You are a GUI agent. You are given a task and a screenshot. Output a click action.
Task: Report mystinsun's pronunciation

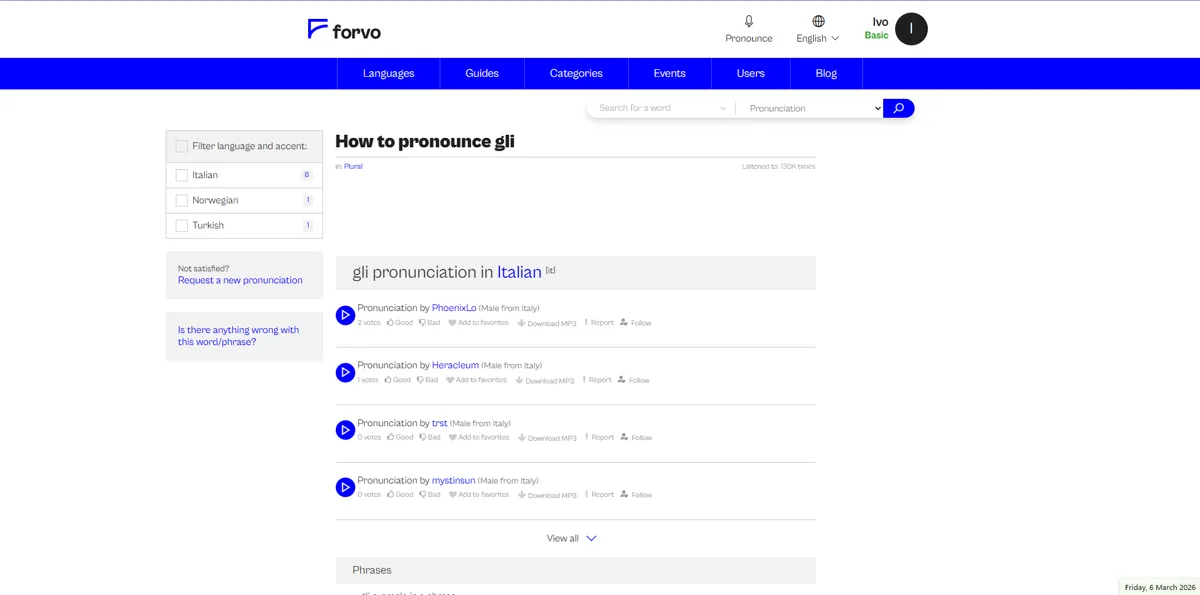click(x=597, y=494)
